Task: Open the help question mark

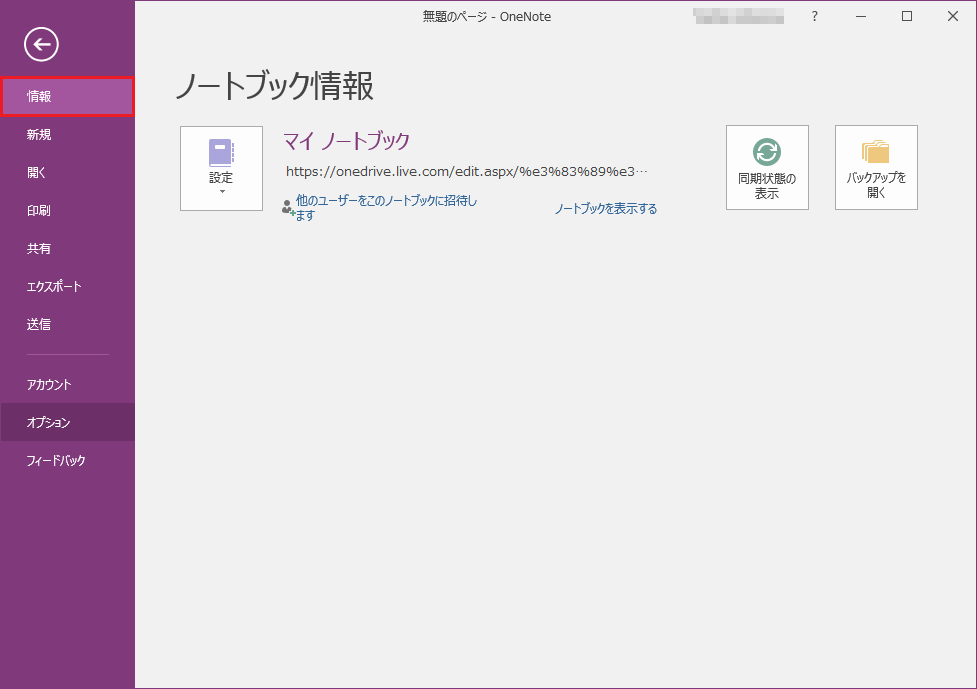Action: tap(814, 16)
